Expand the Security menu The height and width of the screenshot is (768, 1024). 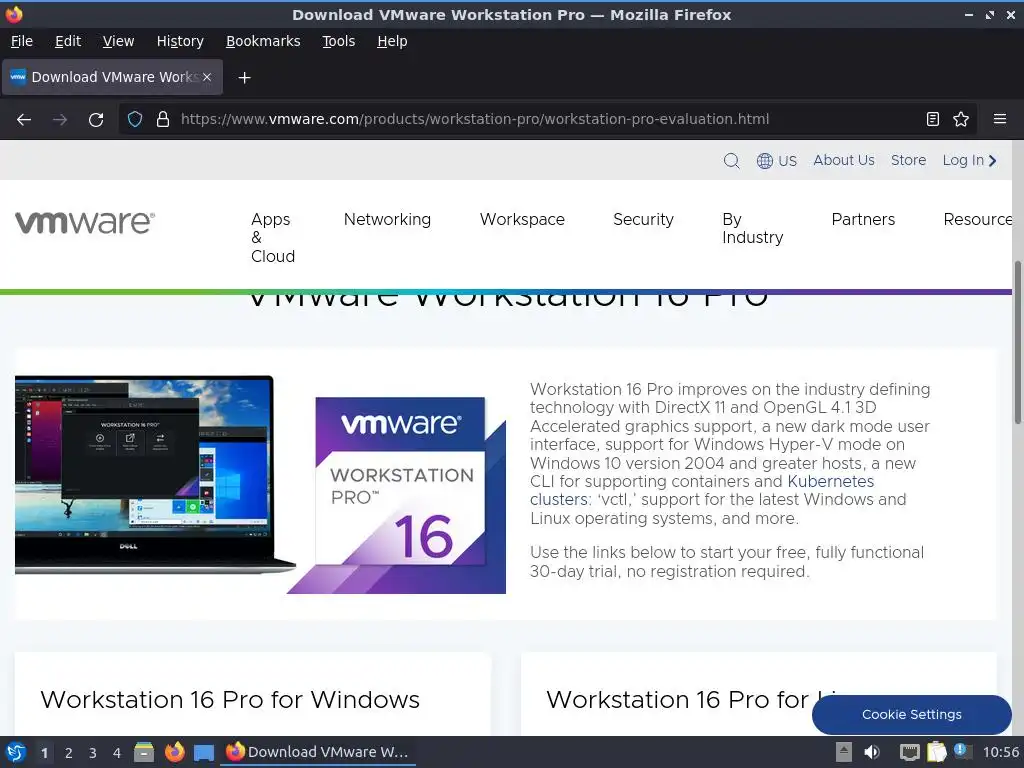643,219
